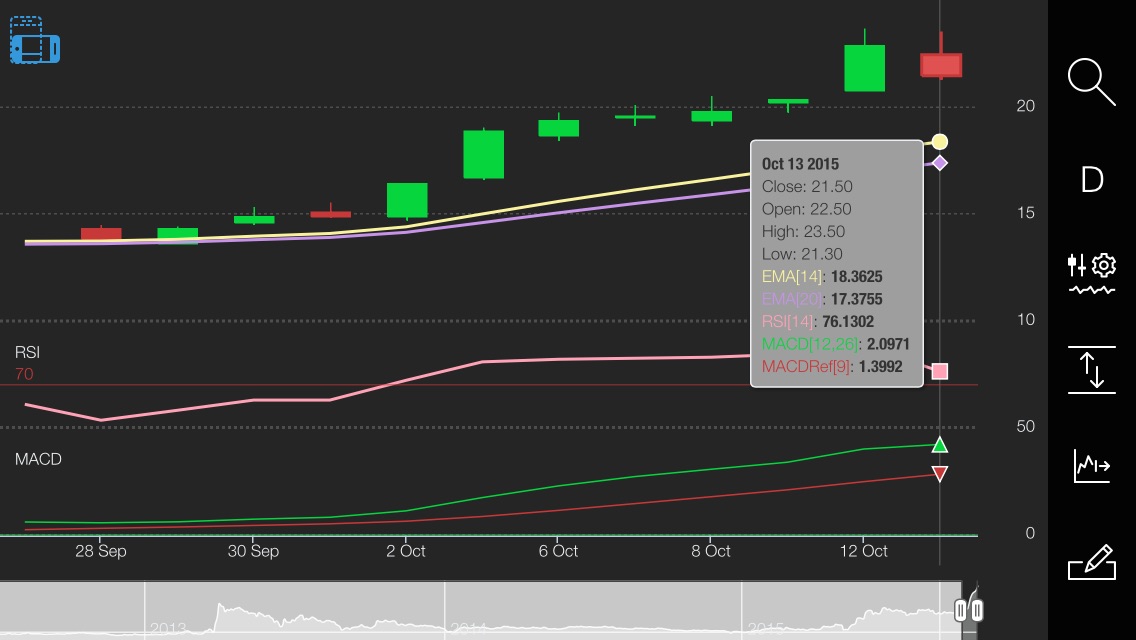Open the symbol search magnifier
Screen dimensions: 1136x640
coord(1091,82)
